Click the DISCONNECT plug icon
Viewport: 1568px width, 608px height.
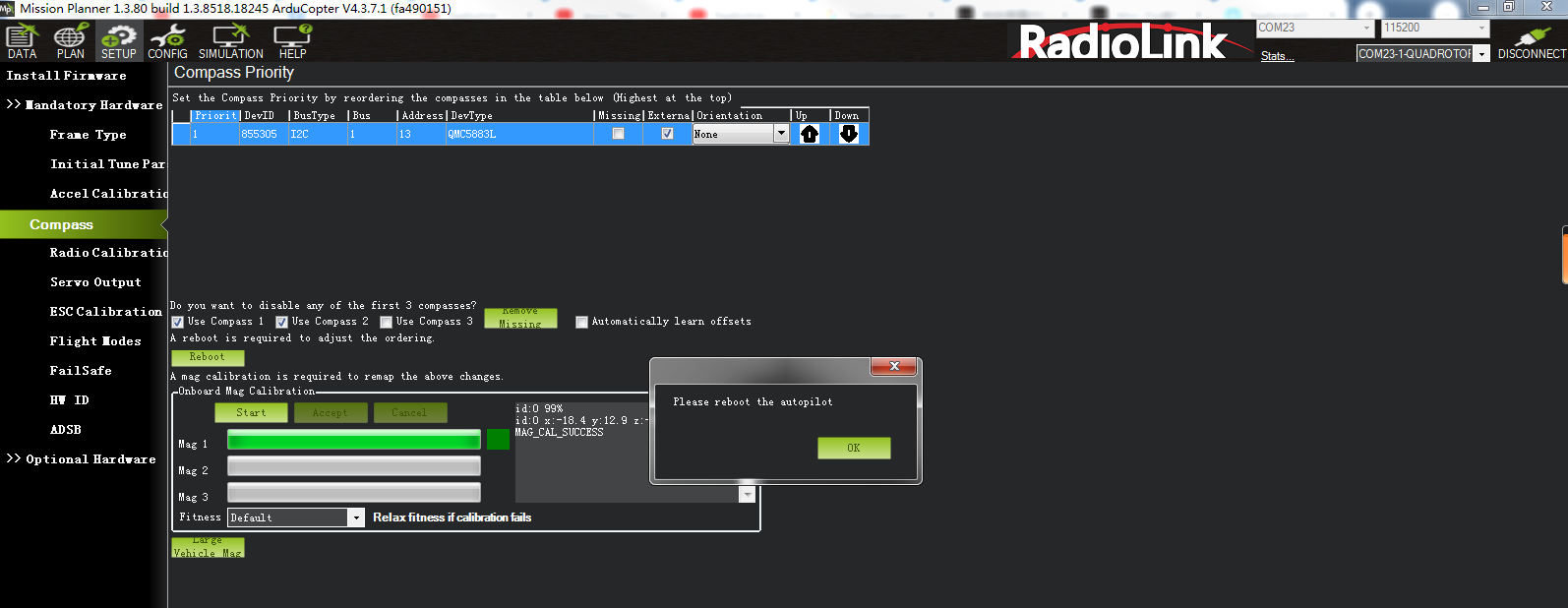[1532, 41]
